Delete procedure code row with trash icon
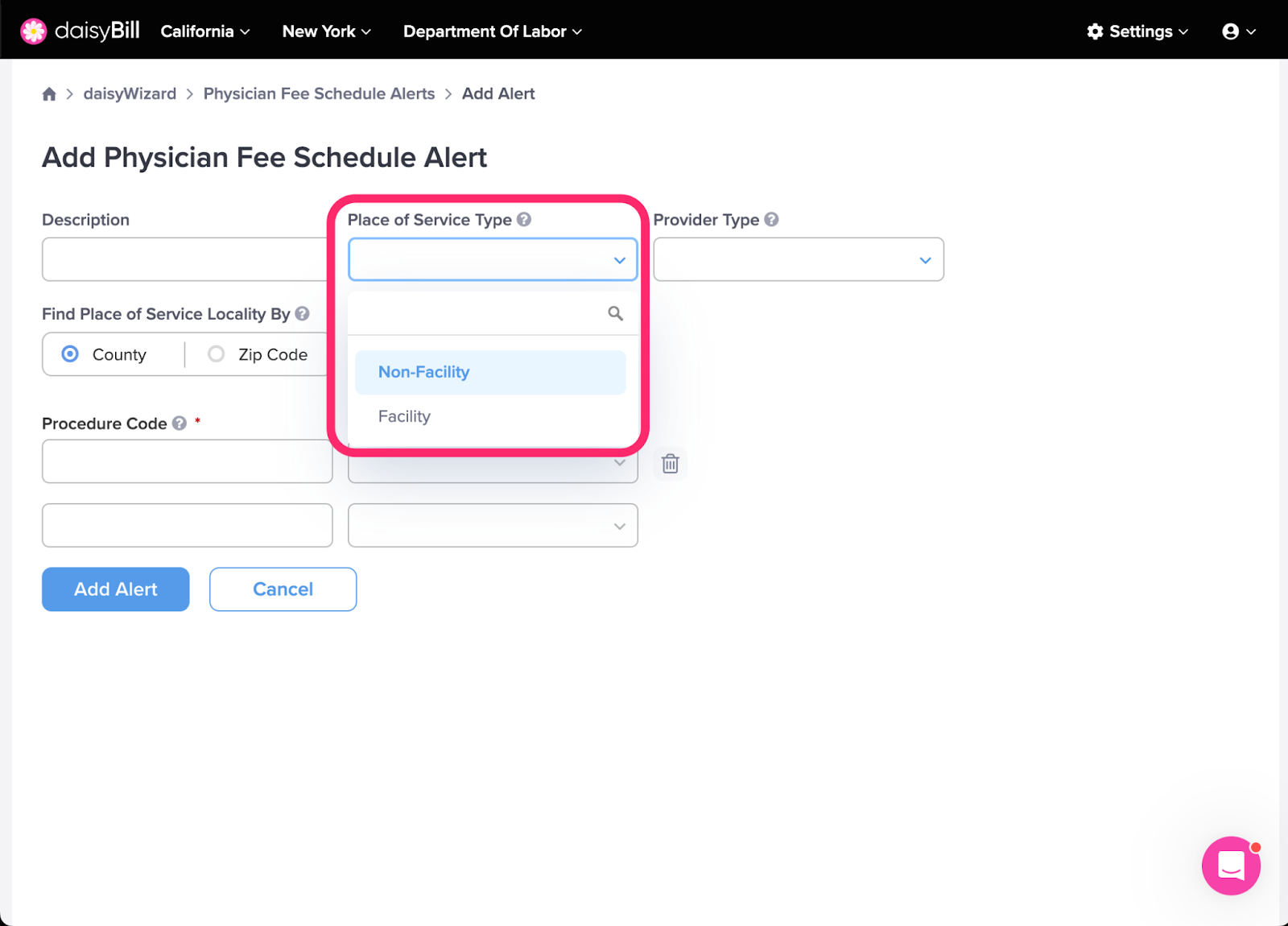The width and height of the screenshot is (1288, 926). click(x=670, y=464)
